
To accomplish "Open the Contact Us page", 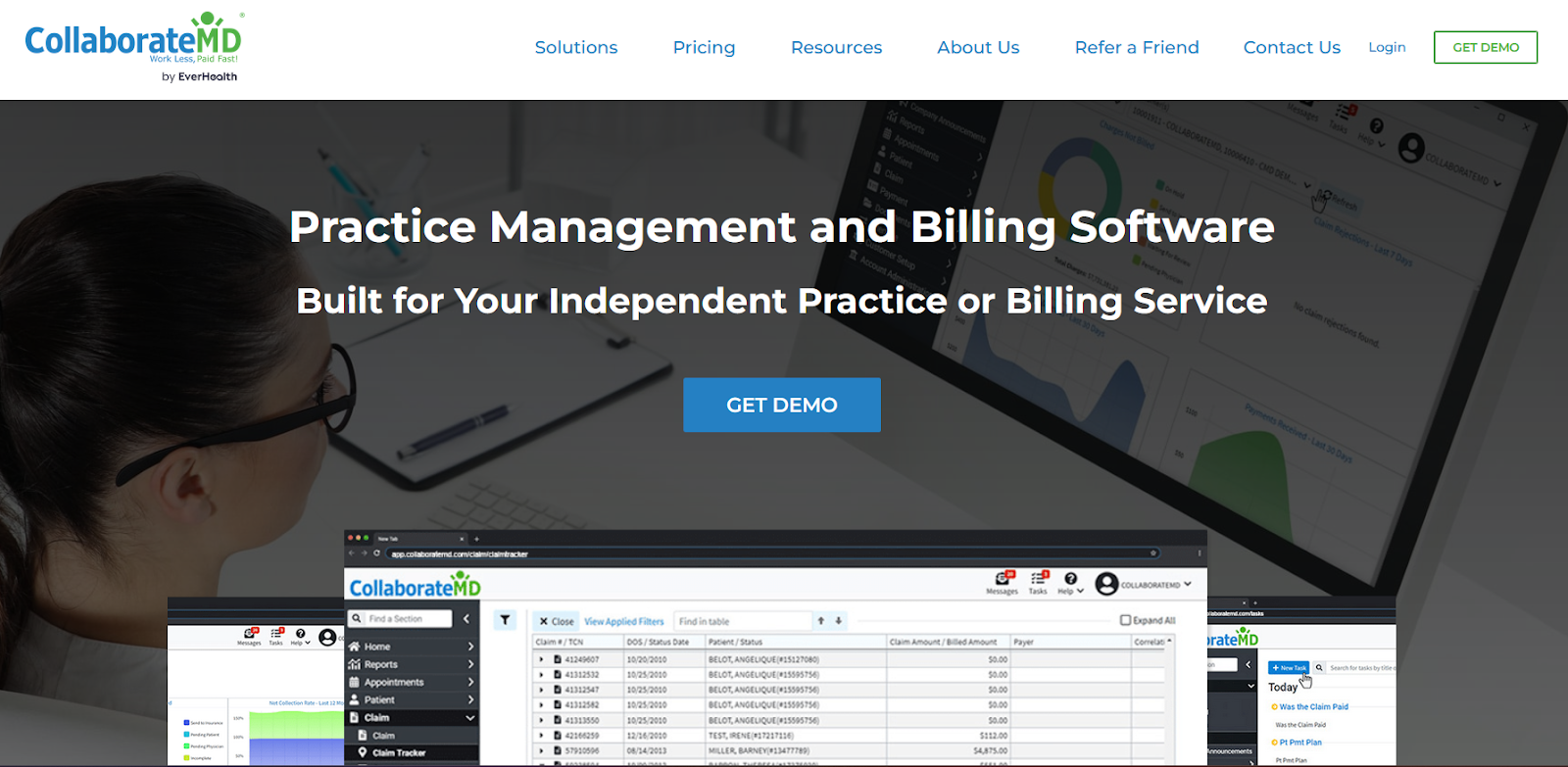I will coord(1292,47).
